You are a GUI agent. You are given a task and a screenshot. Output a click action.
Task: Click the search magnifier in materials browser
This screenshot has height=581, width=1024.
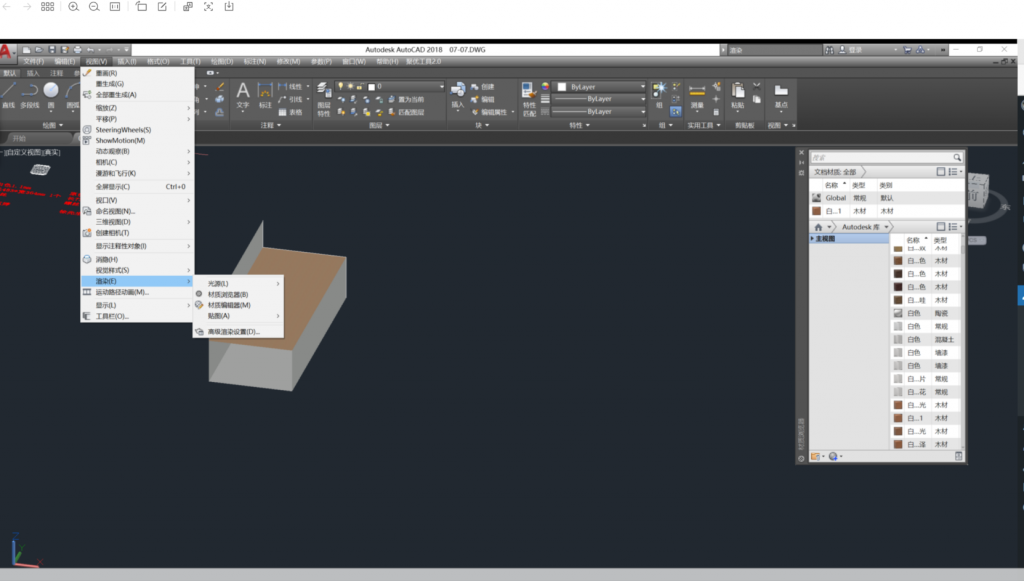click(957, 157)
